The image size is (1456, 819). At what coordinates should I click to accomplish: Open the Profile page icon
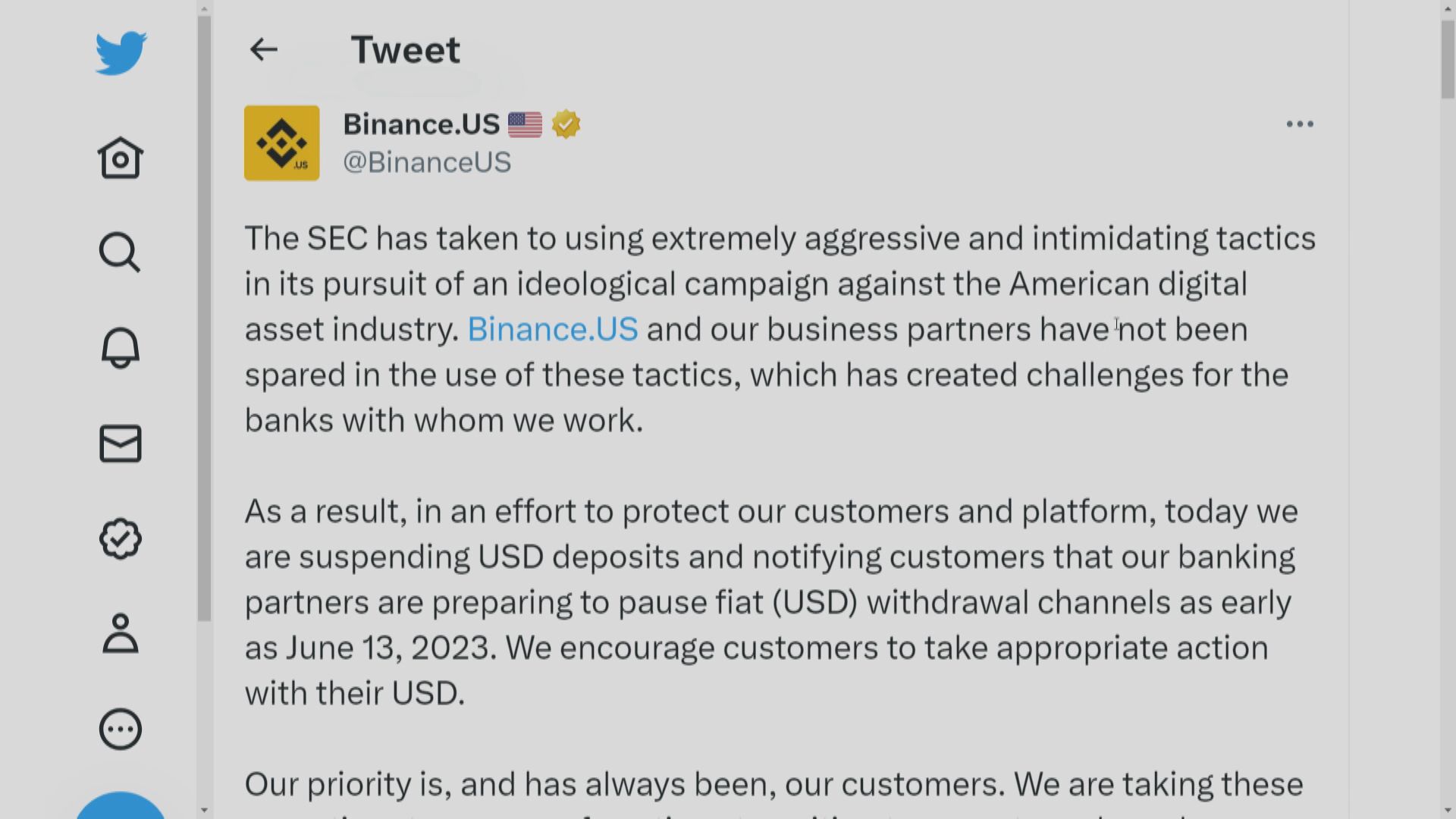coord(120,634)
